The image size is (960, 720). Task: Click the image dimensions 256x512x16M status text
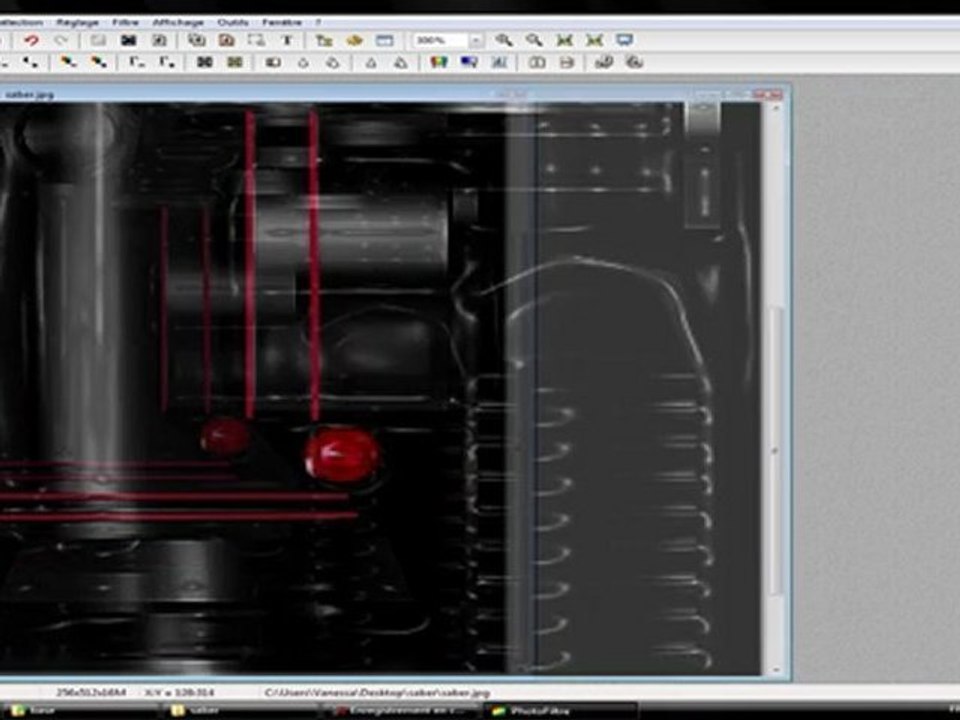click(91, 692)
